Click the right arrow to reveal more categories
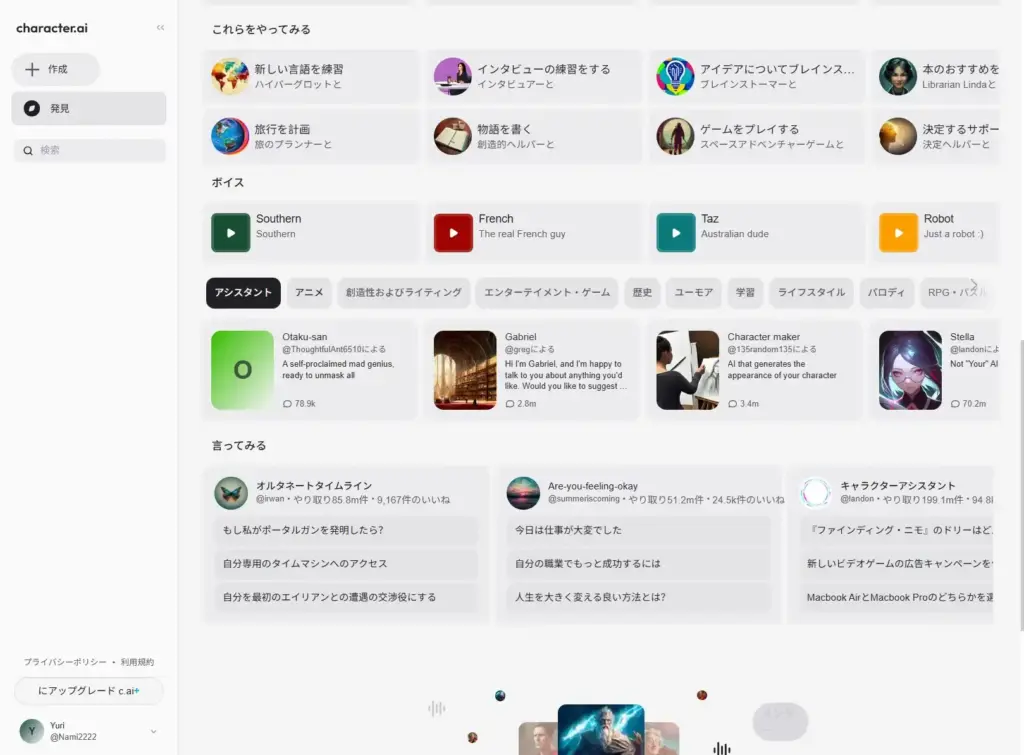The height and width of the screenshot is (755, 1024). click(975, 284)
